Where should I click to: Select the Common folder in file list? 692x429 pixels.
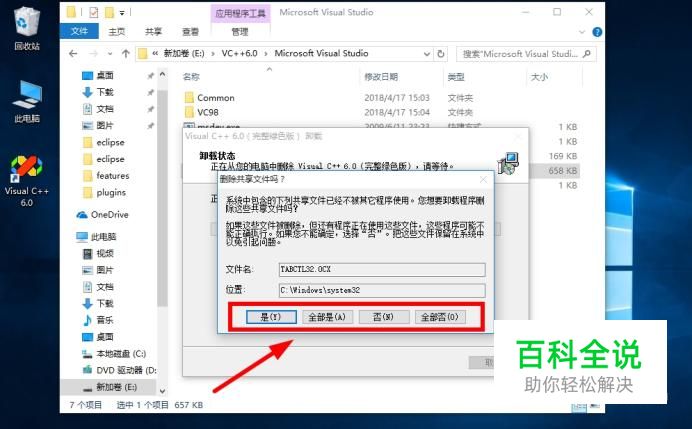click(x=216, y=98)
